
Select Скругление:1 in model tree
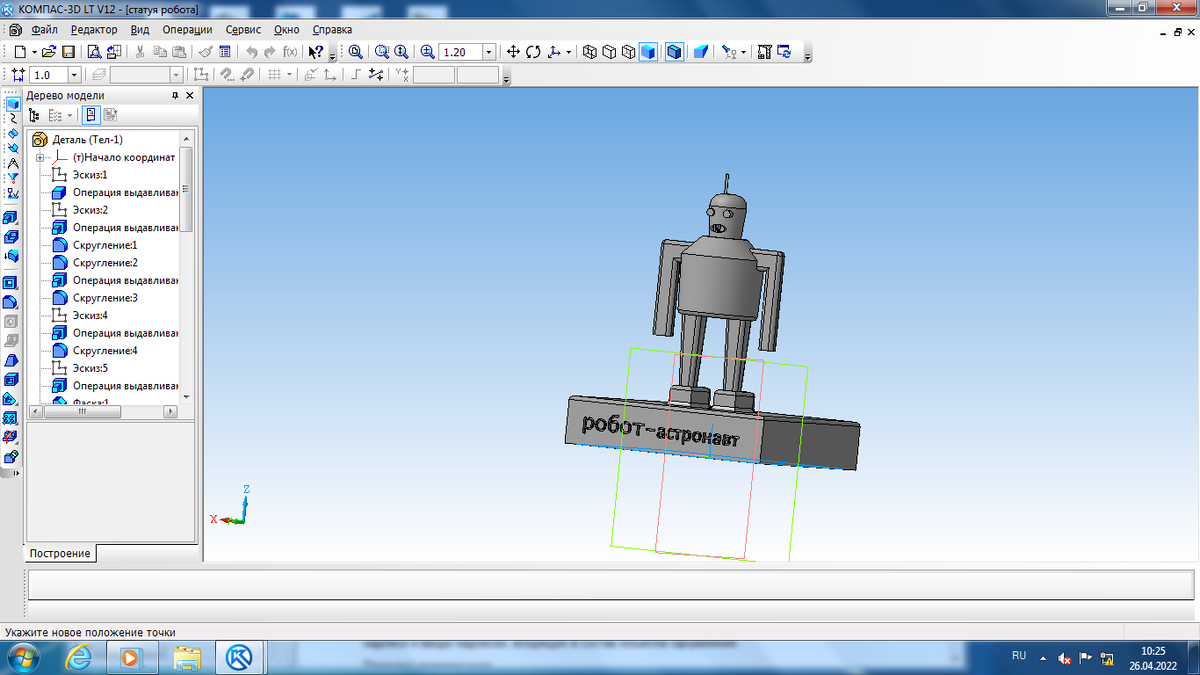(104, 245)
